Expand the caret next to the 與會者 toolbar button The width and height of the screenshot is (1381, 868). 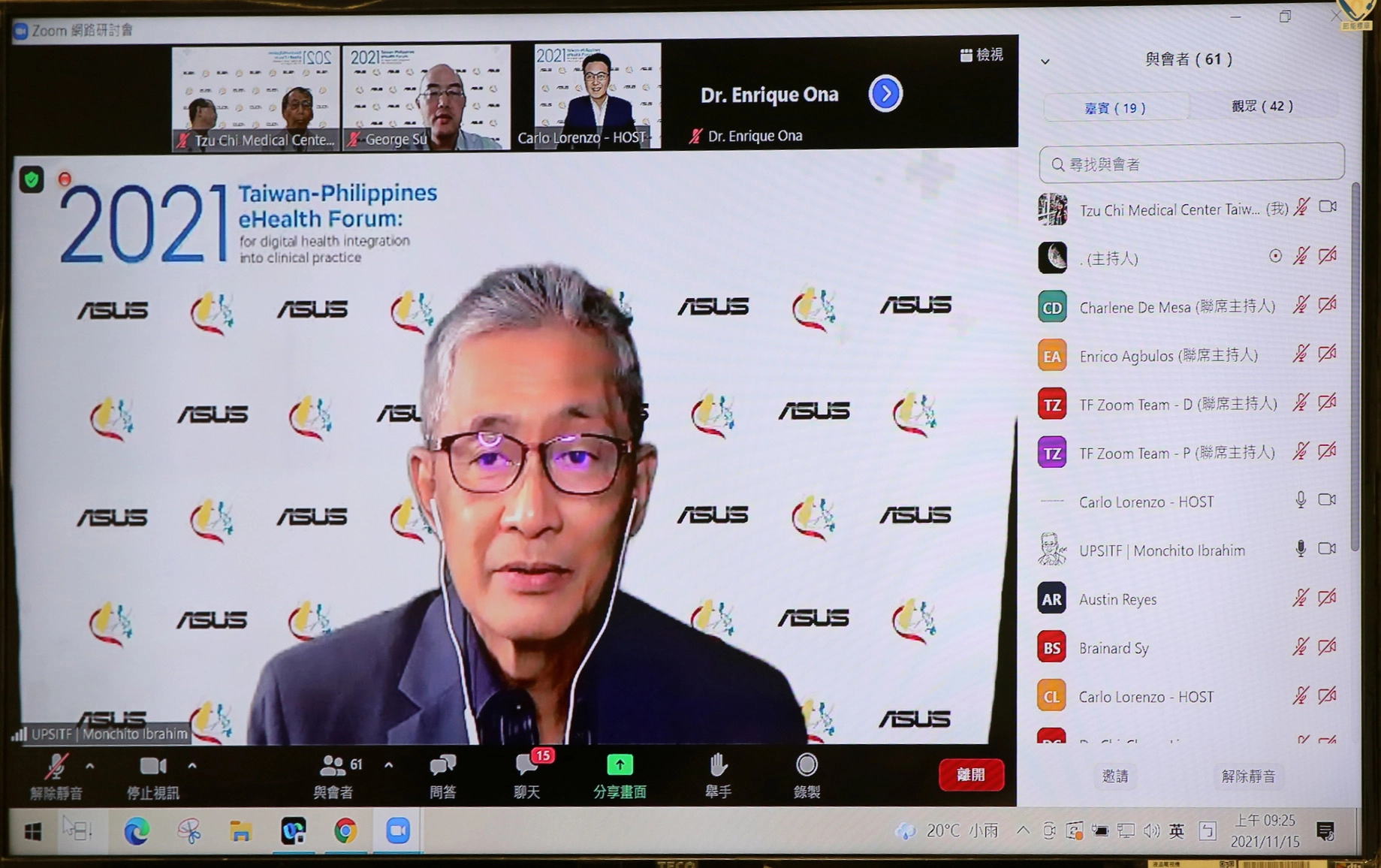388,766
